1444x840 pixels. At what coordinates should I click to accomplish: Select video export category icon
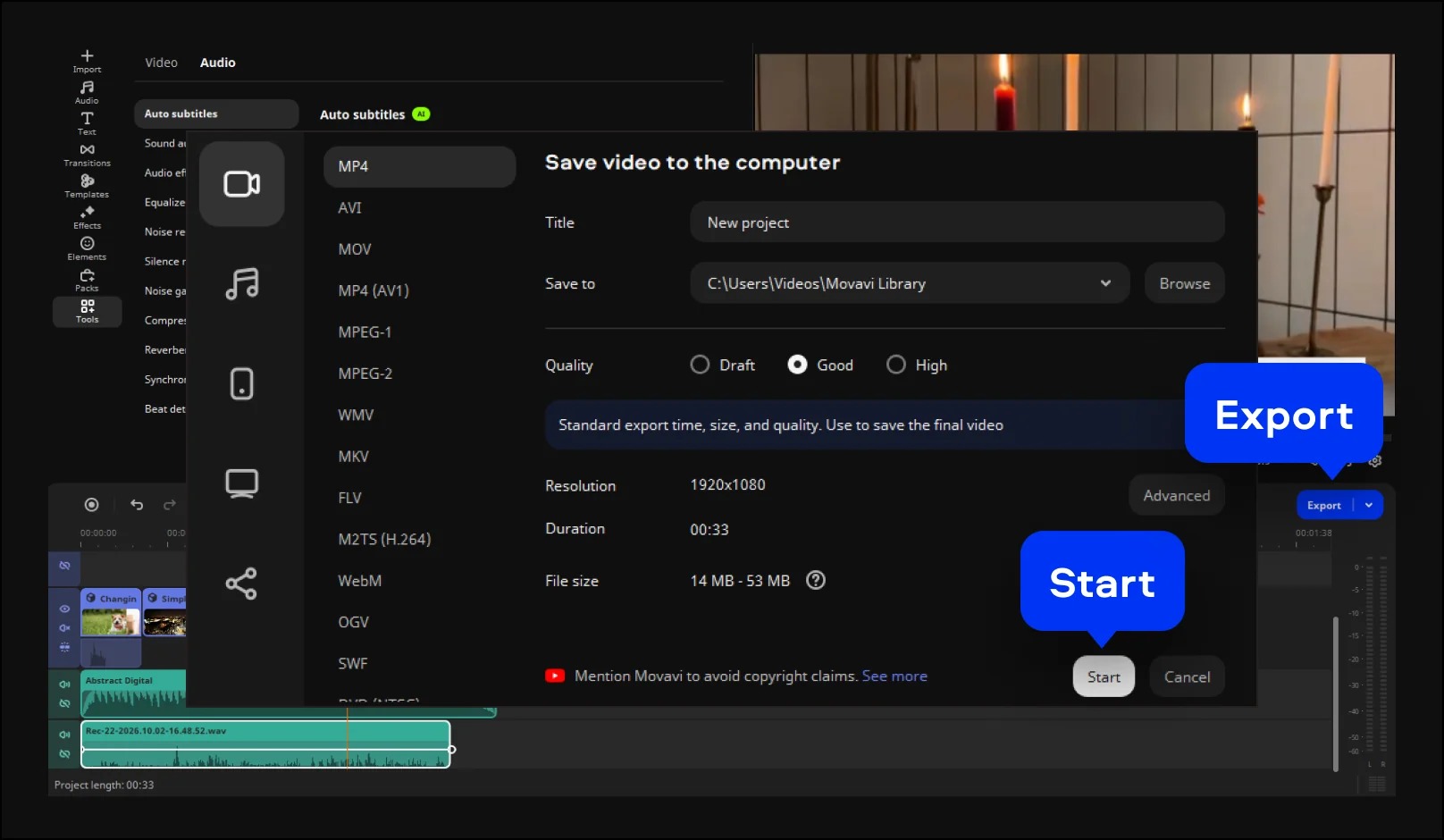click(241, 184)
